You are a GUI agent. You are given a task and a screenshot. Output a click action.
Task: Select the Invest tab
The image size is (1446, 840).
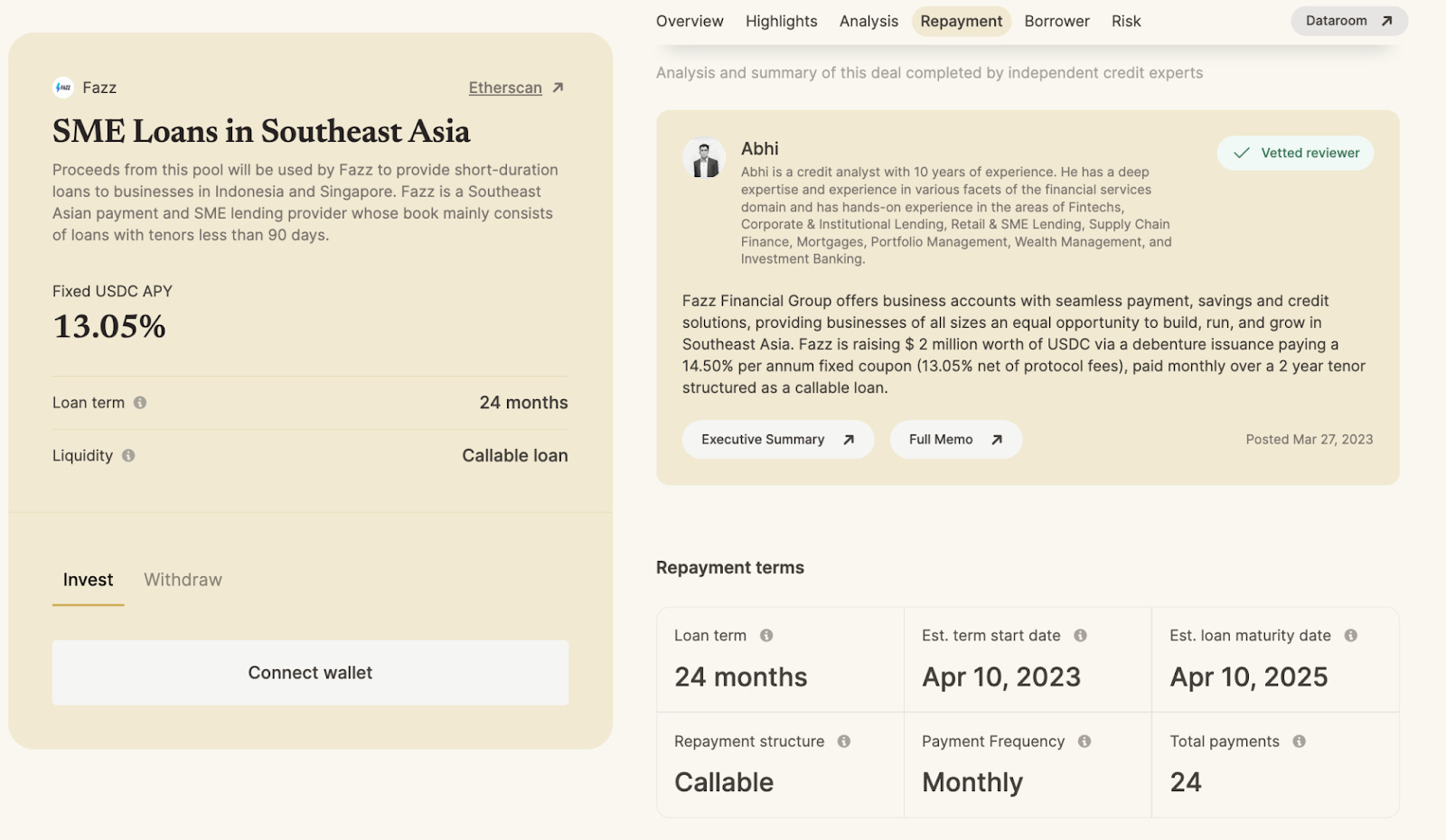click(88, 580)
